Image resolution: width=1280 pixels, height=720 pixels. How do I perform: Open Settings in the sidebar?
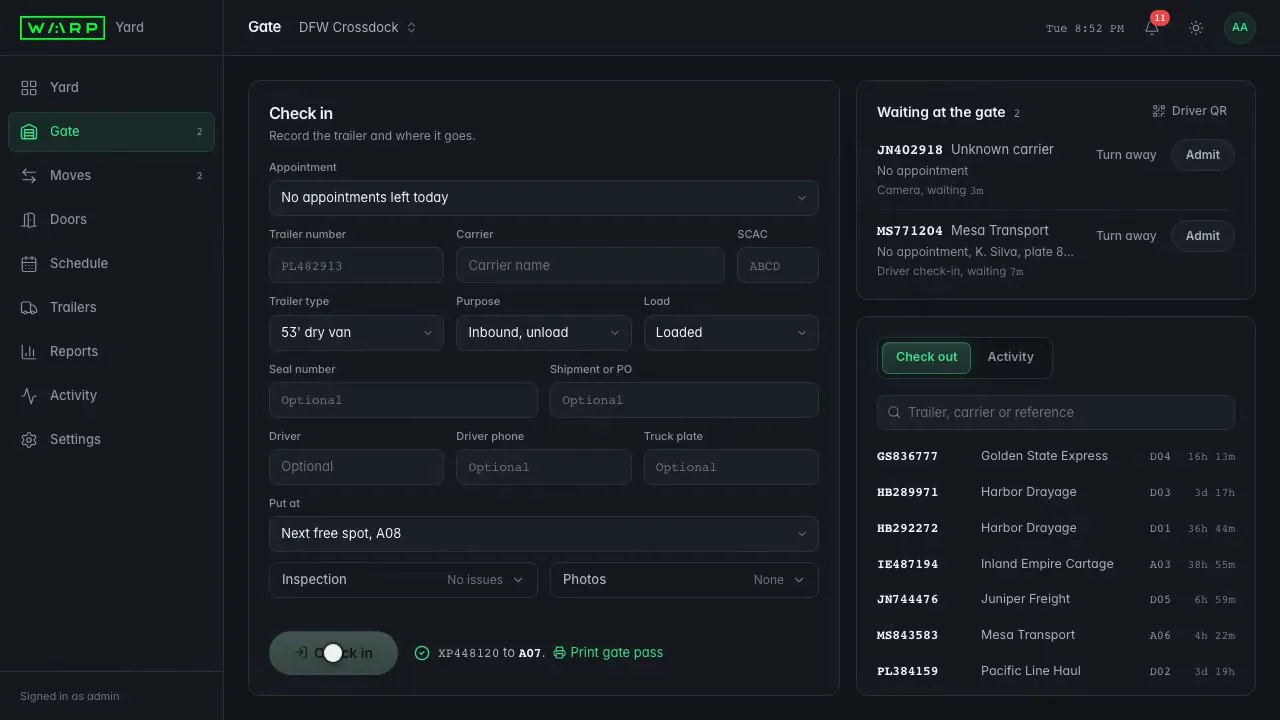pos(111,439)
